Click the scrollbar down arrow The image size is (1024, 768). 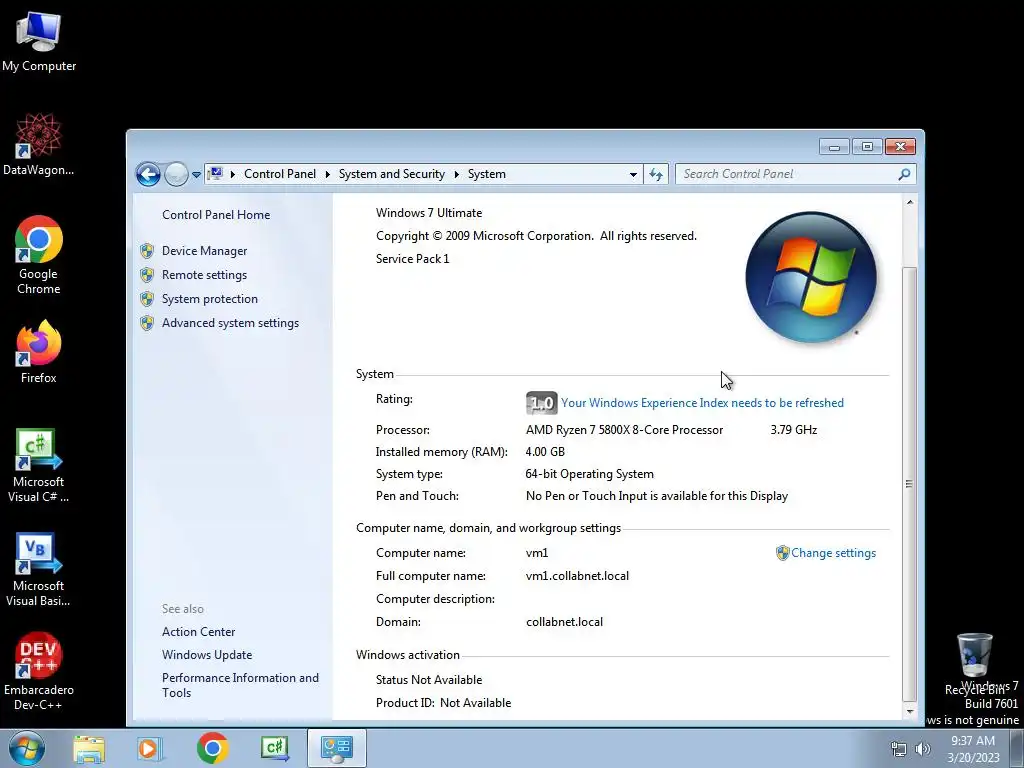coord(909,711)
